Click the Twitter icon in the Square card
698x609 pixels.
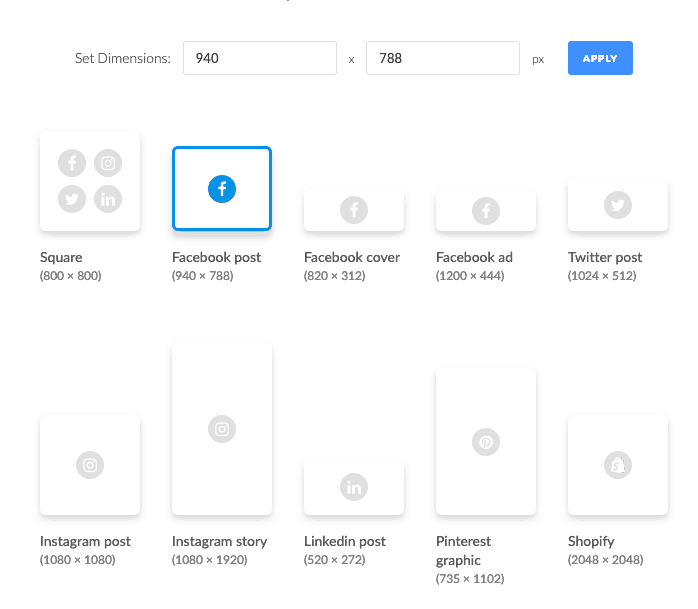click(72, 199)
